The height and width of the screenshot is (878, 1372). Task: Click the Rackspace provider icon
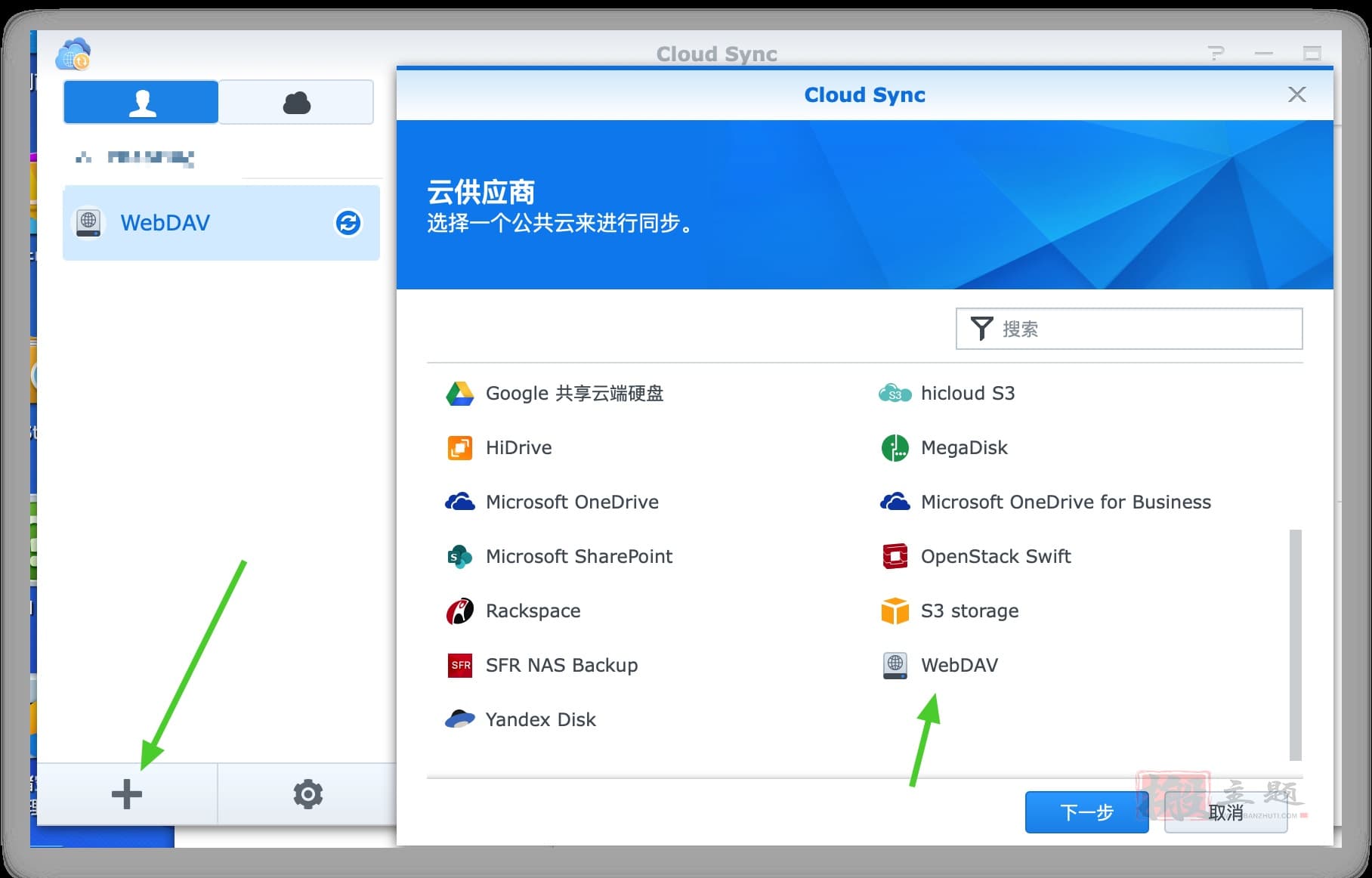(459, 611)
